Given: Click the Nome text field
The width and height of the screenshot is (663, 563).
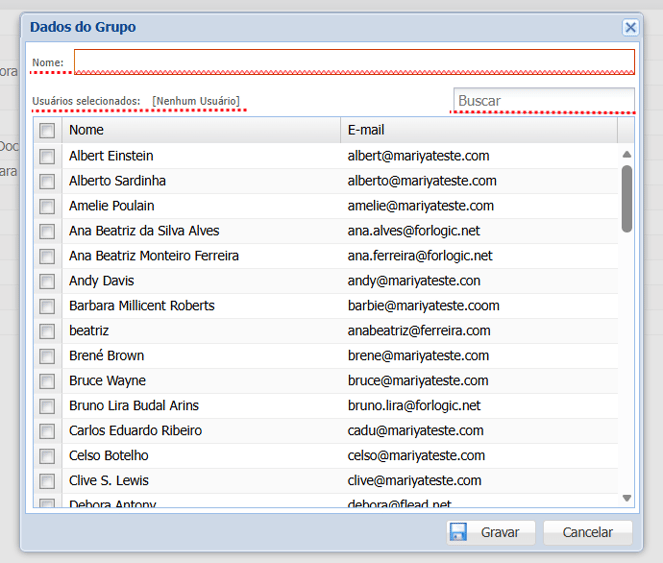Looking at the screenshot, I should point(354,62).
